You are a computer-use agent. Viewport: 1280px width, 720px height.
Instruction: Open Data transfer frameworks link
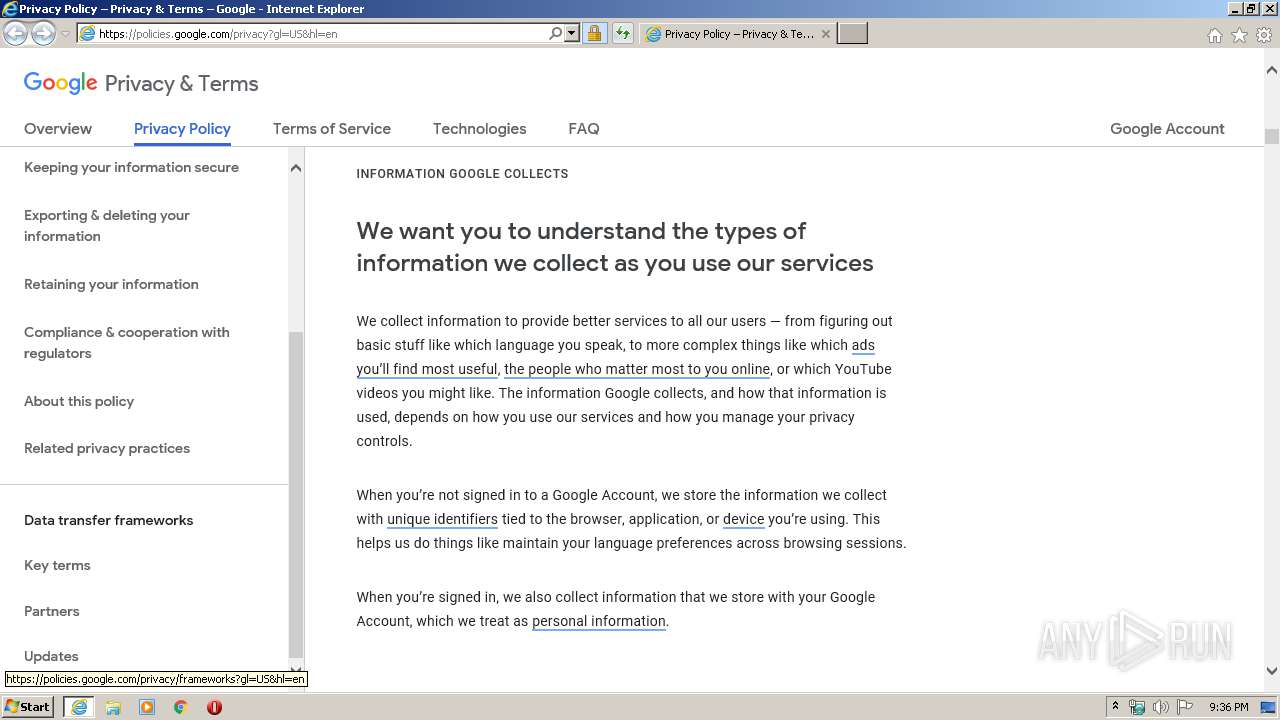pos(109,520)
